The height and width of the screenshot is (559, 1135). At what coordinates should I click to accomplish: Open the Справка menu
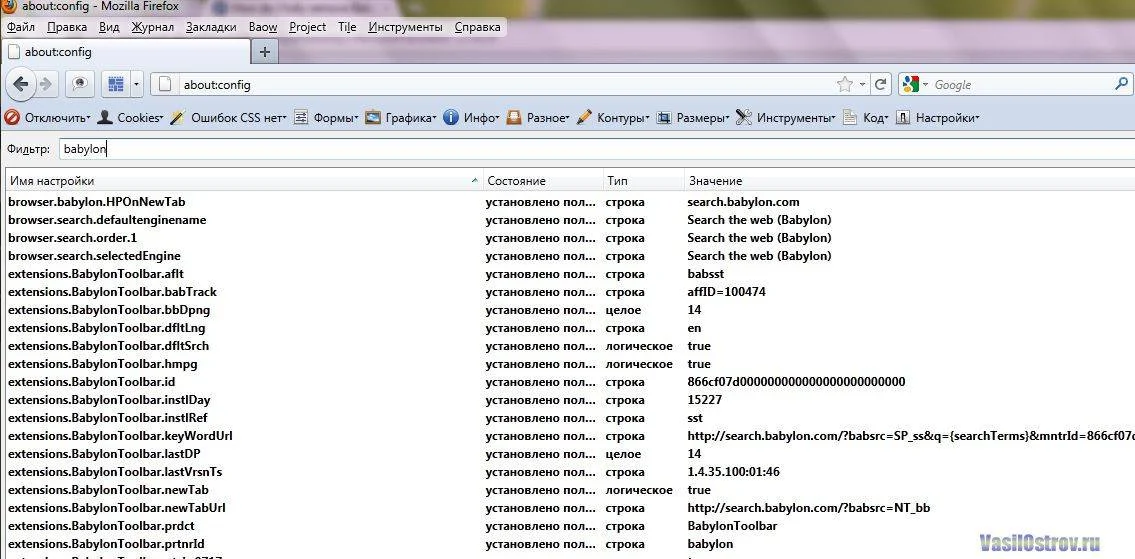pyautogui.click(x=477, y=27)
